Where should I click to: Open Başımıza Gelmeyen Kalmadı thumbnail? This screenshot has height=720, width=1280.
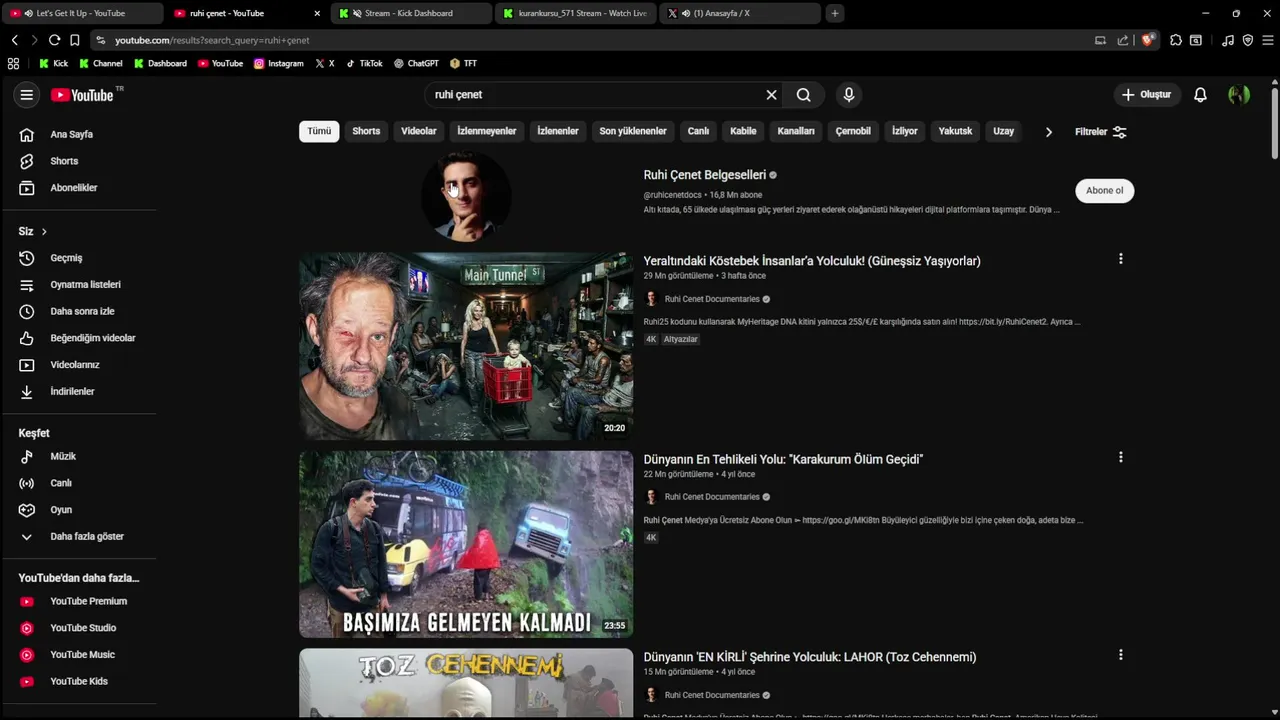point(466,544)
